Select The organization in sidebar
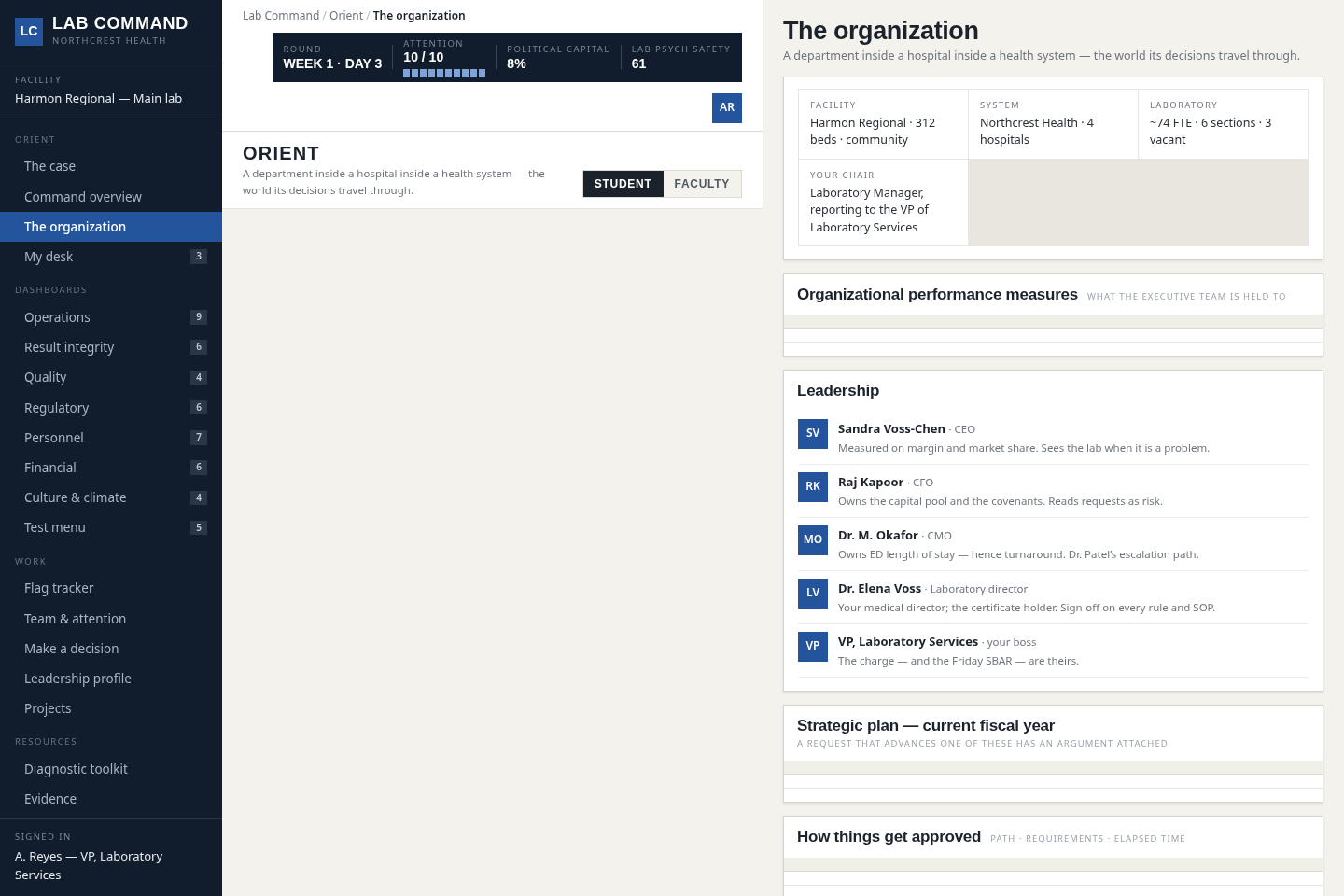This screenshot has height=896, width=1344. coord(111,227)
